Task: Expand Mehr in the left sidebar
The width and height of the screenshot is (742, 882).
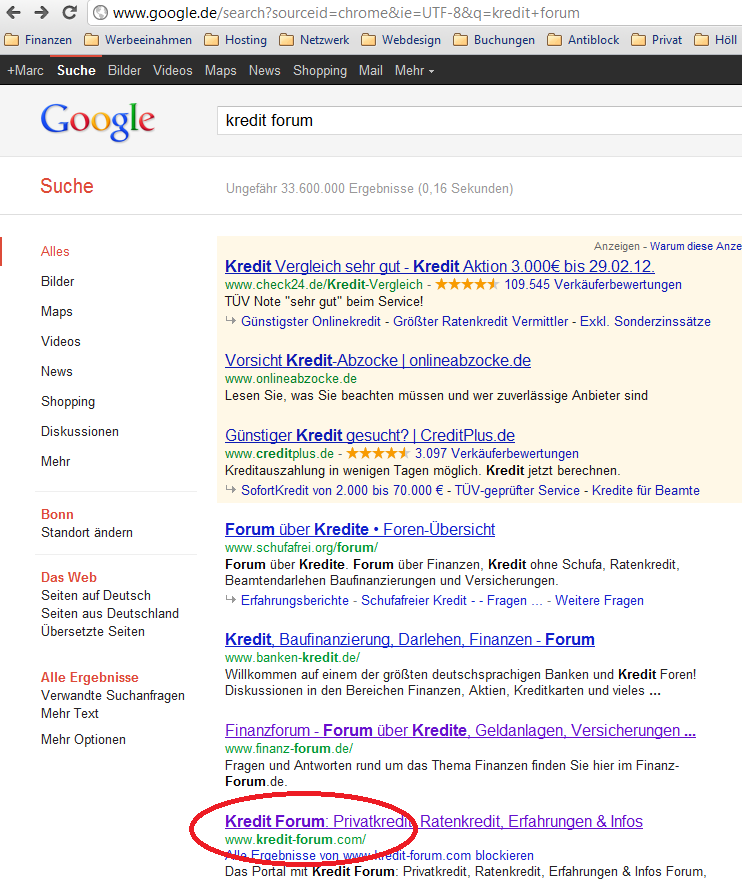Action: (56, 461)
